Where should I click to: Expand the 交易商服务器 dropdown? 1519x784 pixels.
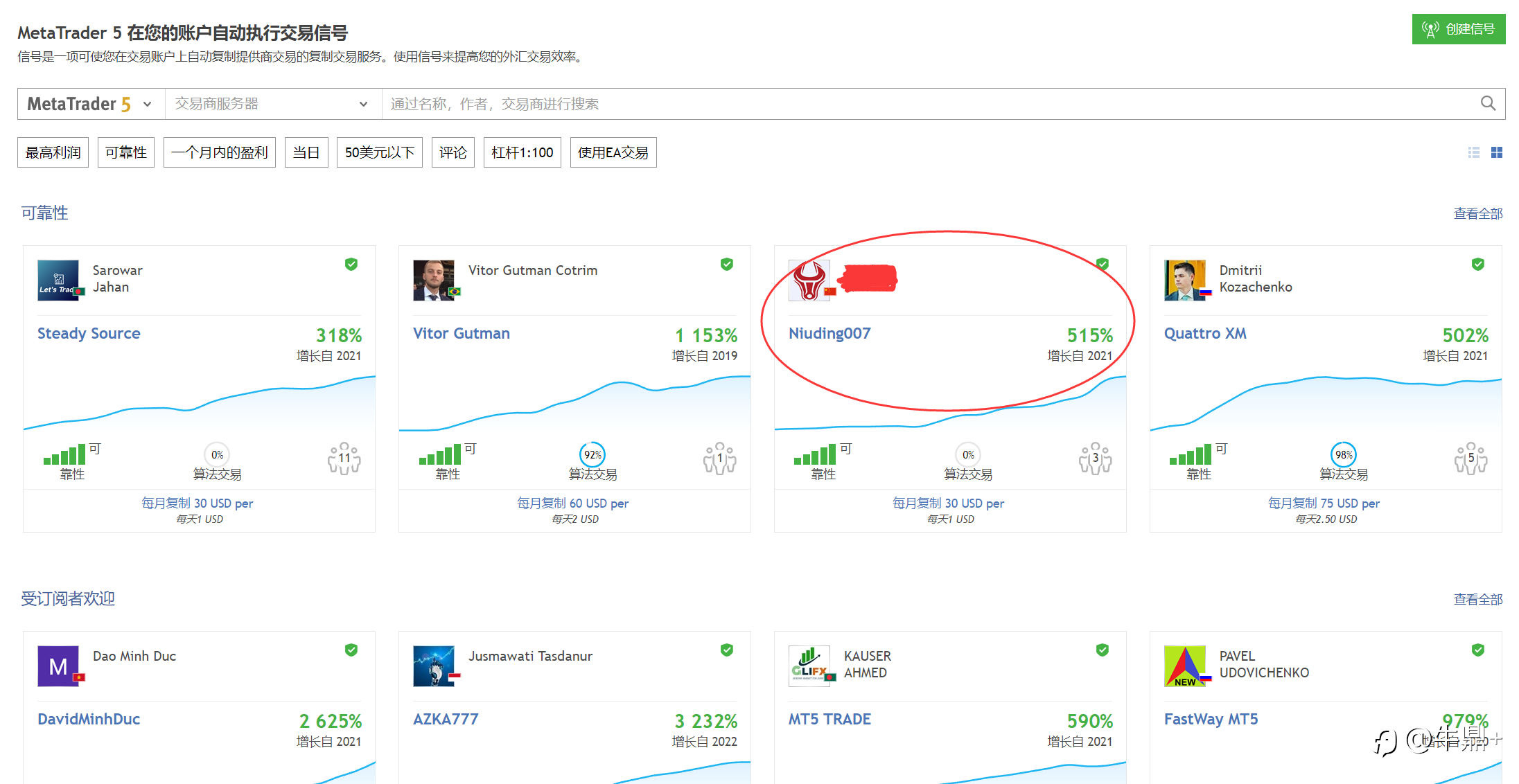coord(272,104)
